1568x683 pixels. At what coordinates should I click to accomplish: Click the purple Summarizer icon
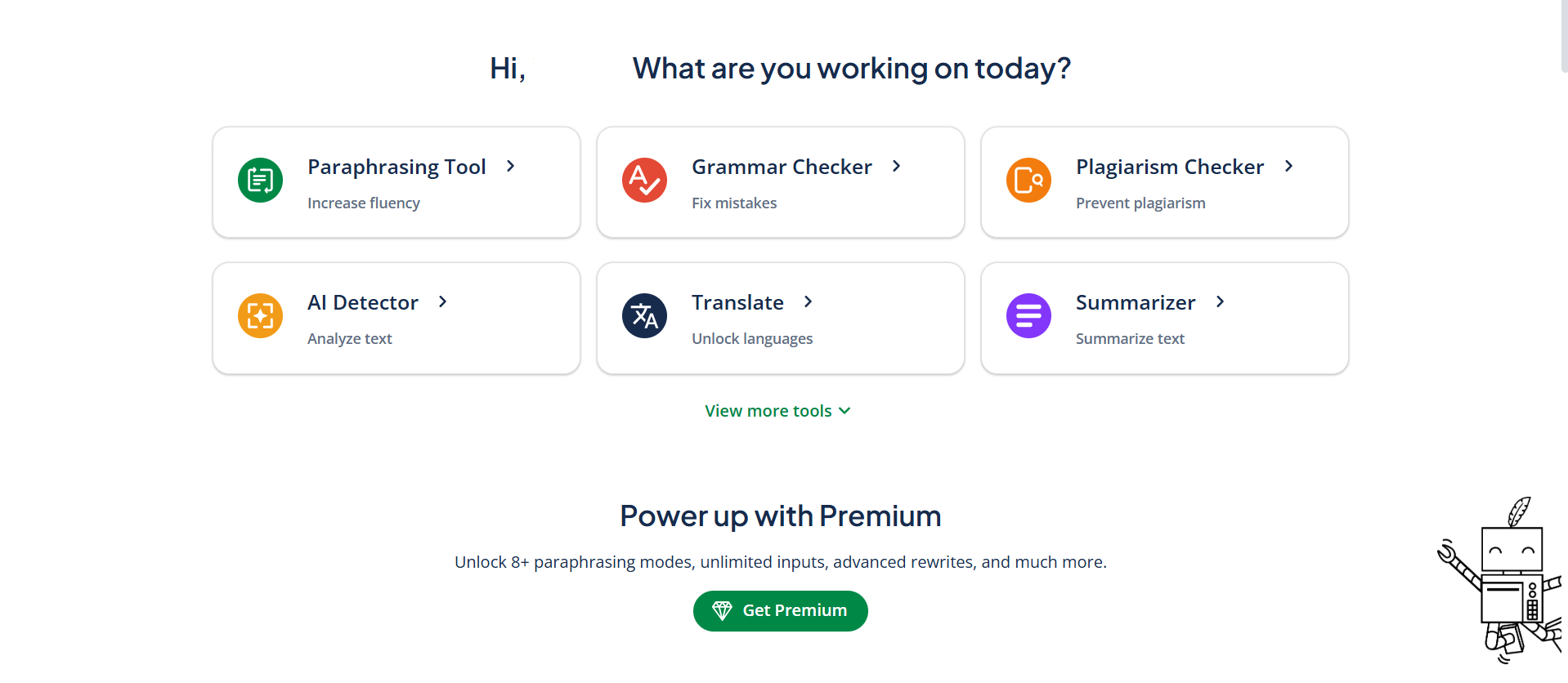(1028, 315)
